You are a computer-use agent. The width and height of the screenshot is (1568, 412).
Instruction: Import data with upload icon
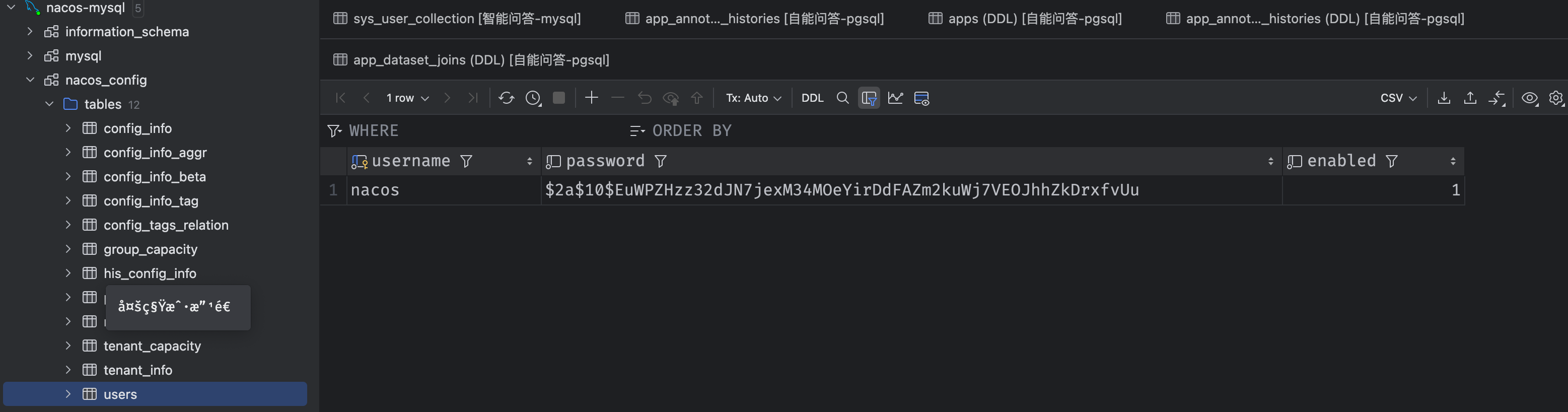tap(1470, 98)
